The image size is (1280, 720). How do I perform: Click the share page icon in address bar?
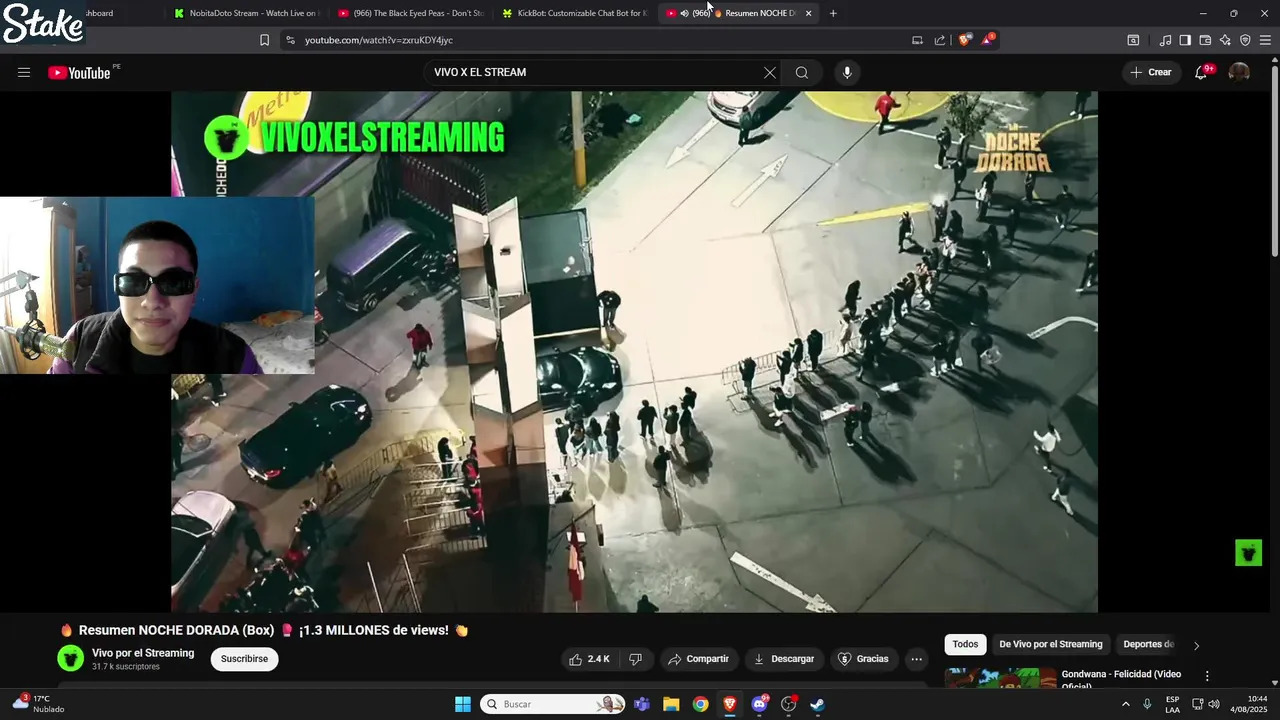pos(940,40)
